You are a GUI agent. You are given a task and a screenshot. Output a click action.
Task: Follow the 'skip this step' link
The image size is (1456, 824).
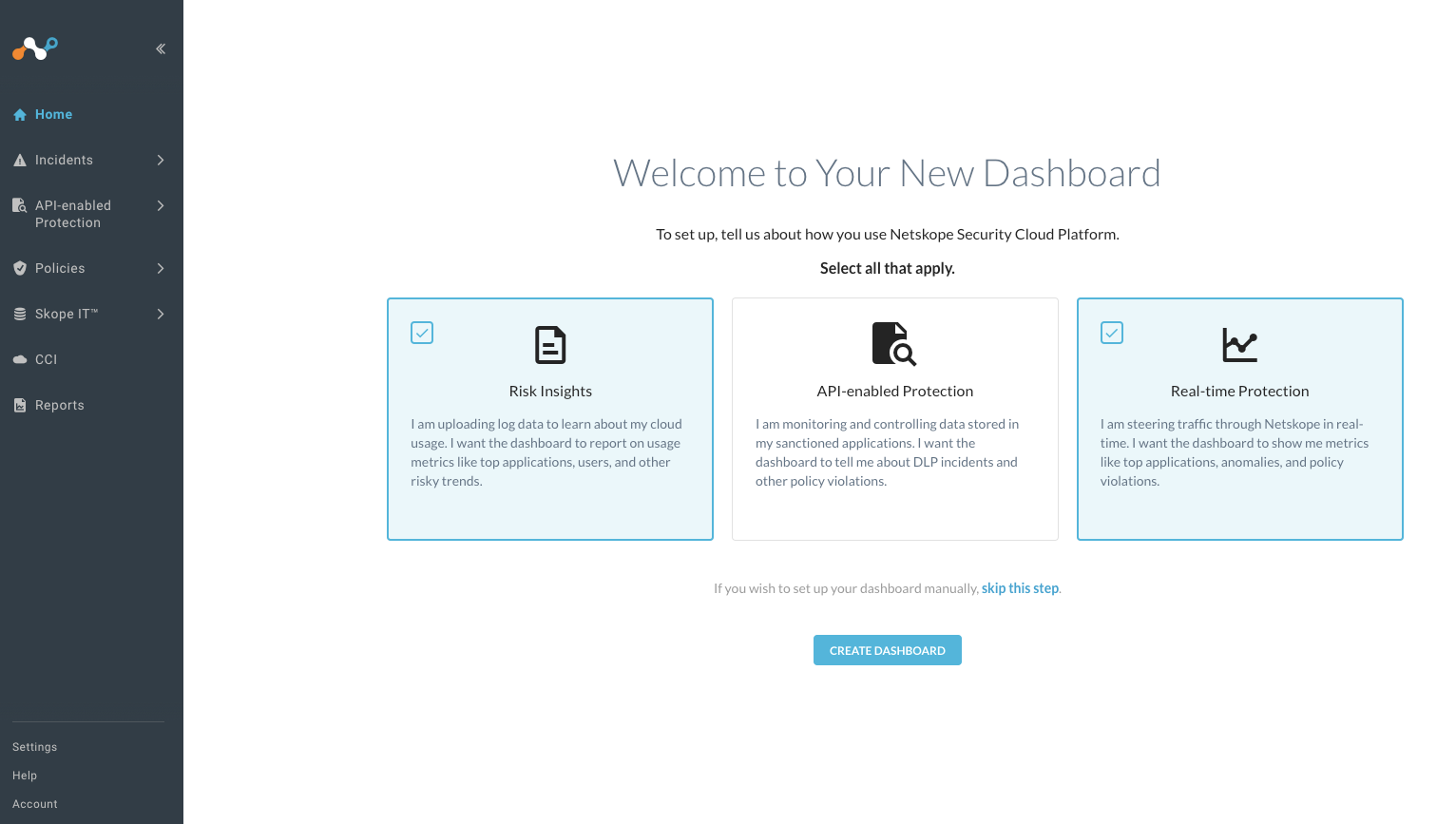(1020, 588)
